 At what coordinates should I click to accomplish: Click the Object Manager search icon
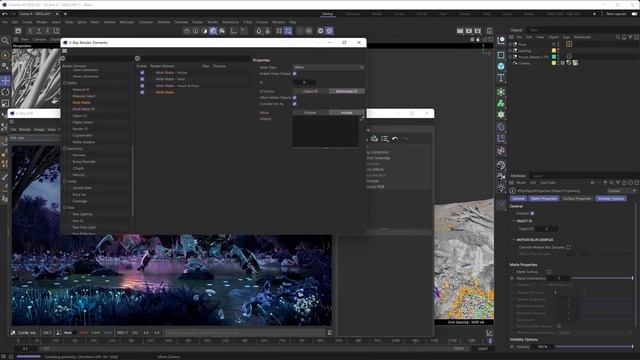pyautogui.click(x=618, y=37)
